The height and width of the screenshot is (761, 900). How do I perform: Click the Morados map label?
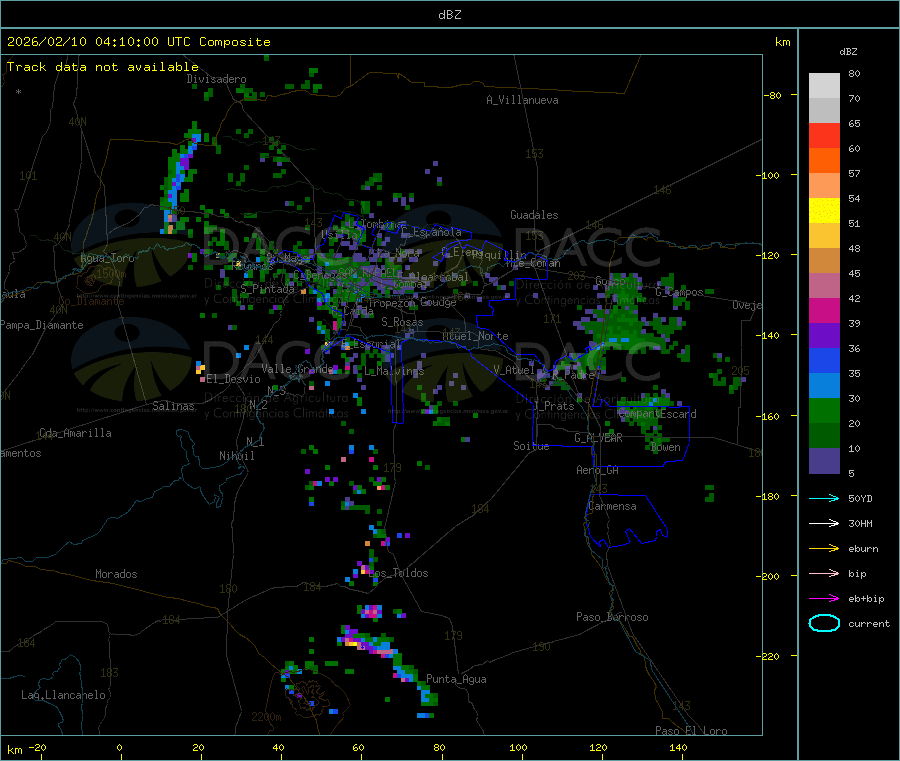pyautogui.click(x=116, y=574)
